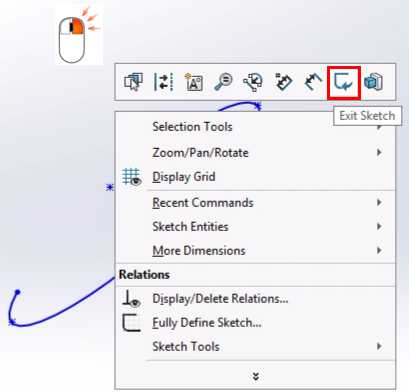Click the 3D part cube icon
The height and width of the screenshot is (392, 409).
coord(373,82)
